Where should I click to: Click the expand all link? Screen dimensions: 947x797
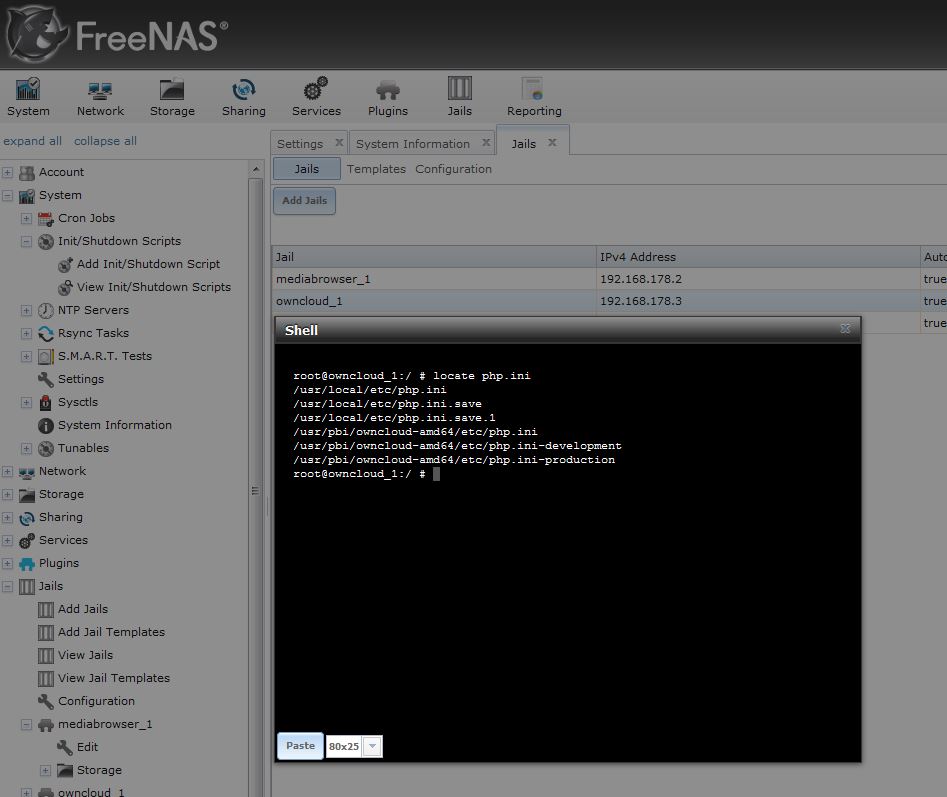[x=33, y=141]
